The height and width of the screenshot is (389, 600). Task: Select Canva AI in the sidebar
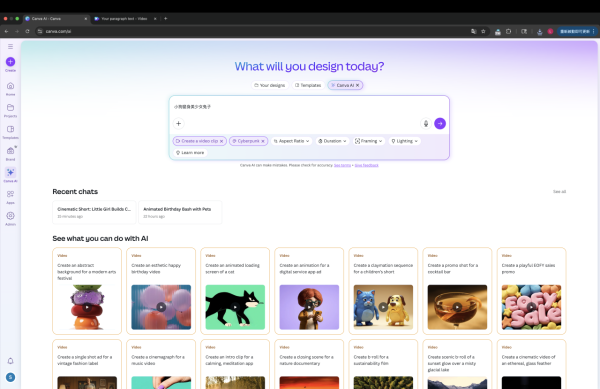point(10,175)
